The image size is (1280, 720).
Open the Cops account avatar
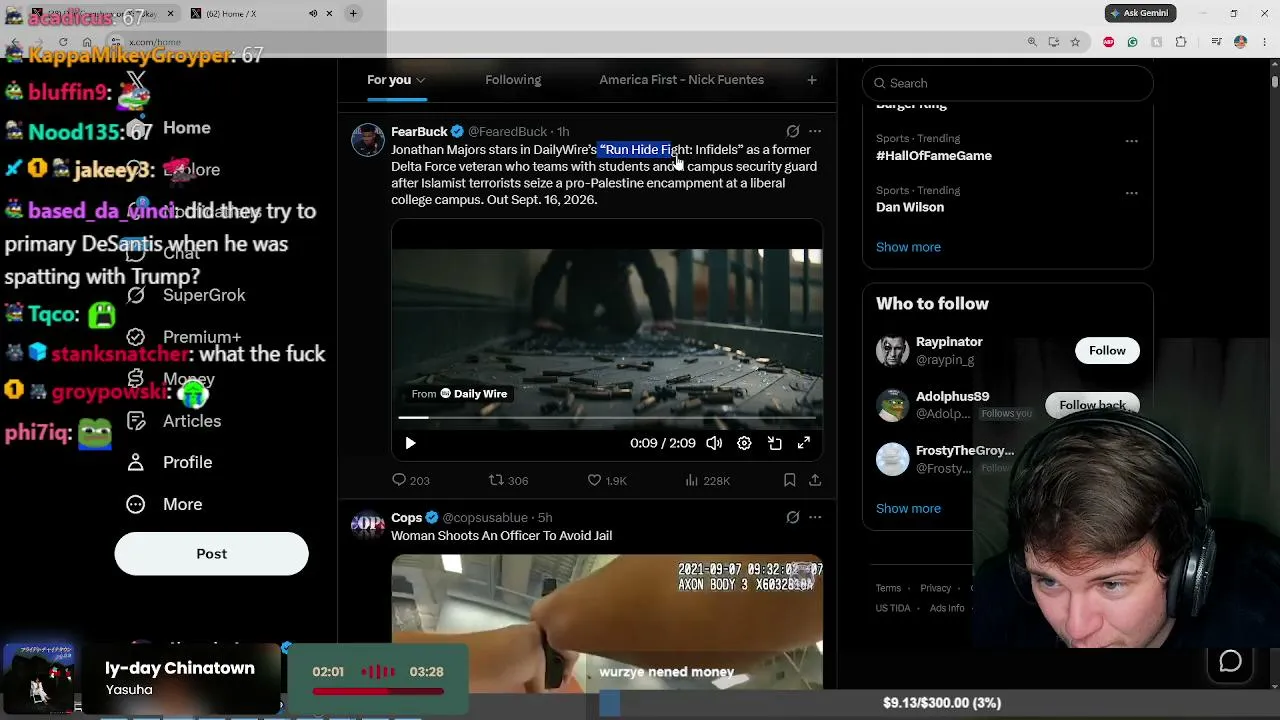pyautogui.click(x=368, y=525)
